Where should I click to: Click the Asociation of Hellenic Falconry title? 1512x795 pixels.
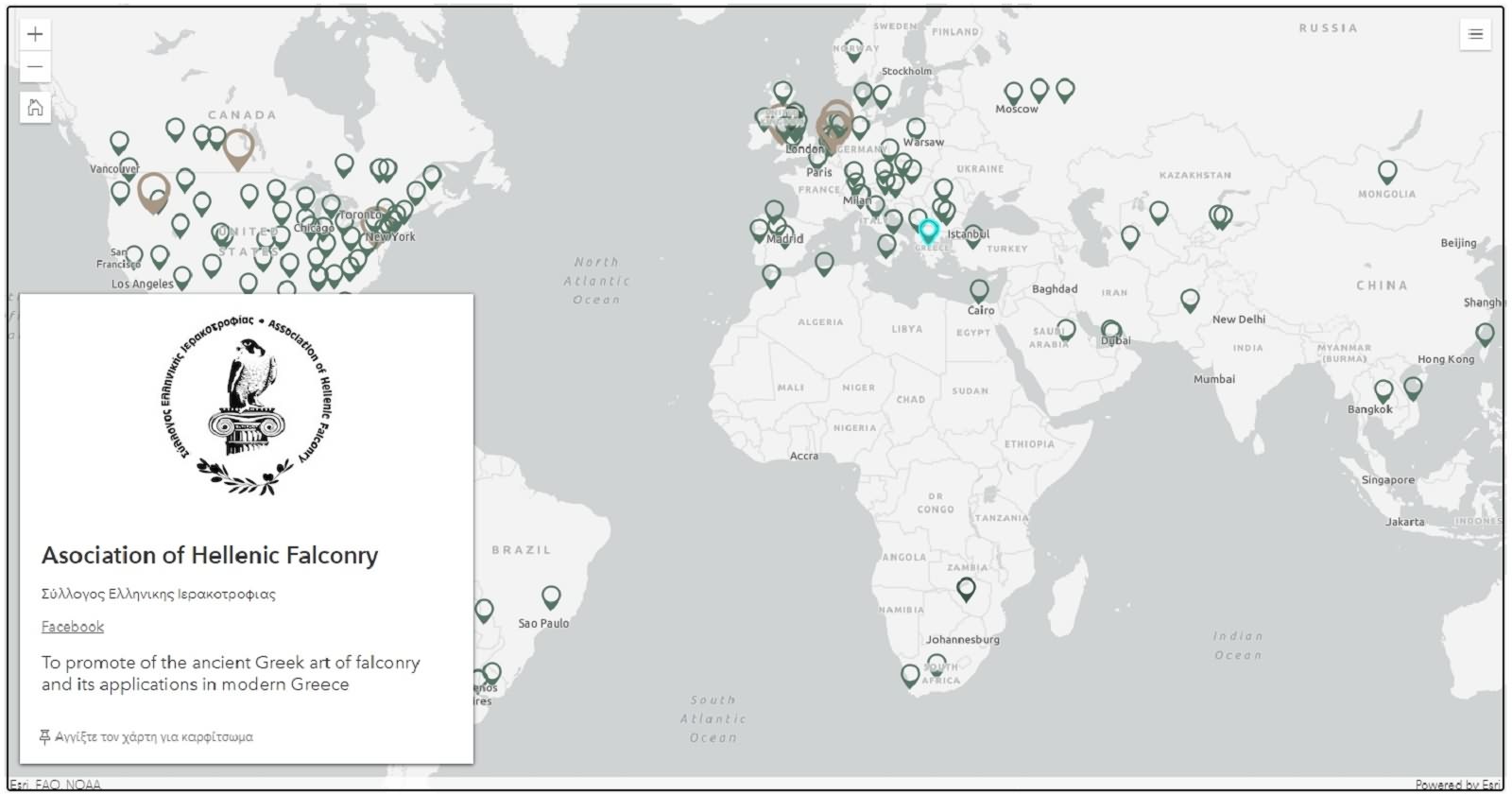tap(210, 556)
